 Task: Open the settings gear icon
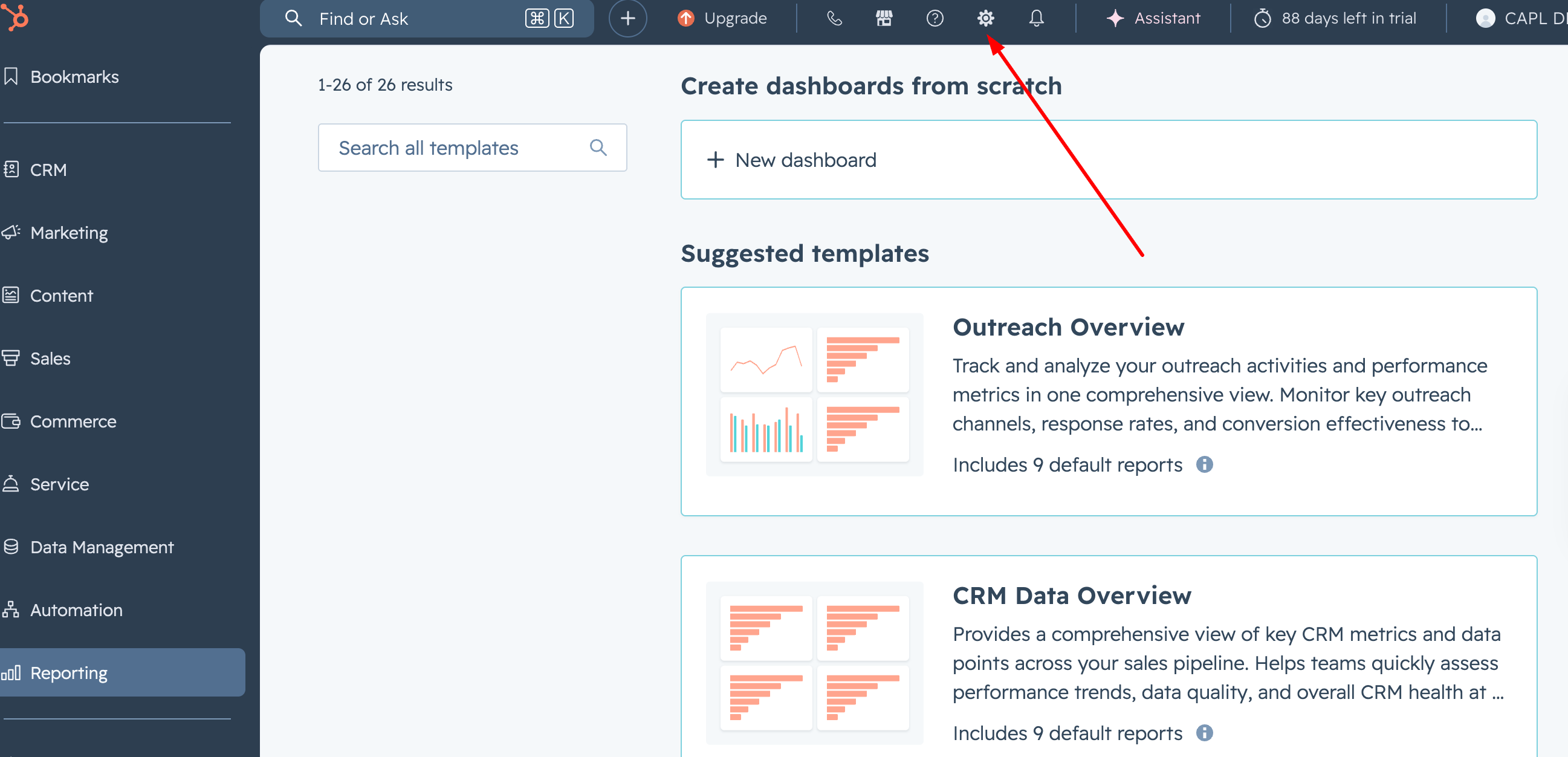pos(985,18)
